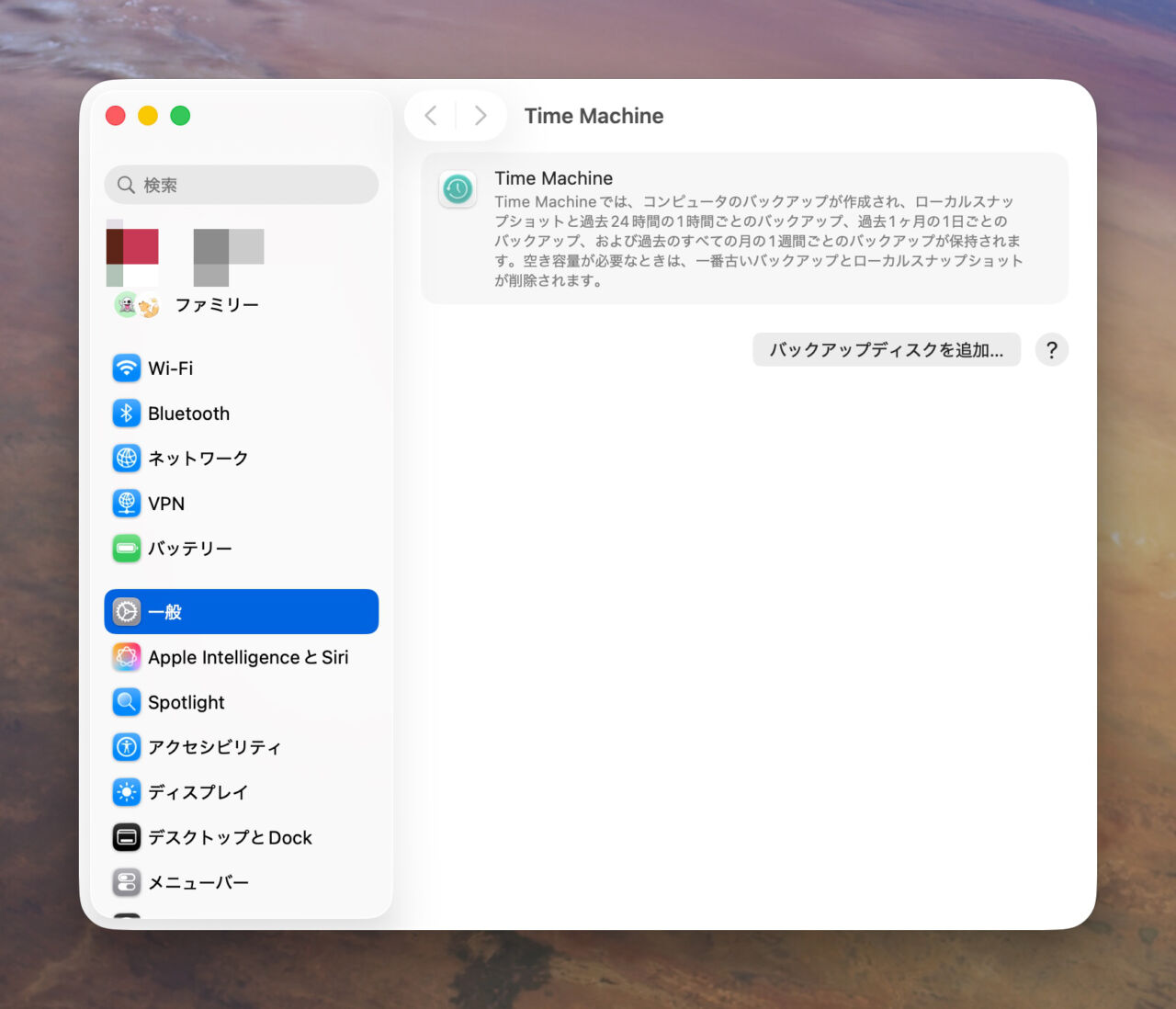This screenshot has height=1009, width=1176.
Task: Click the family avatars icon
Action: pyautogui.click(x=137, y=305)
